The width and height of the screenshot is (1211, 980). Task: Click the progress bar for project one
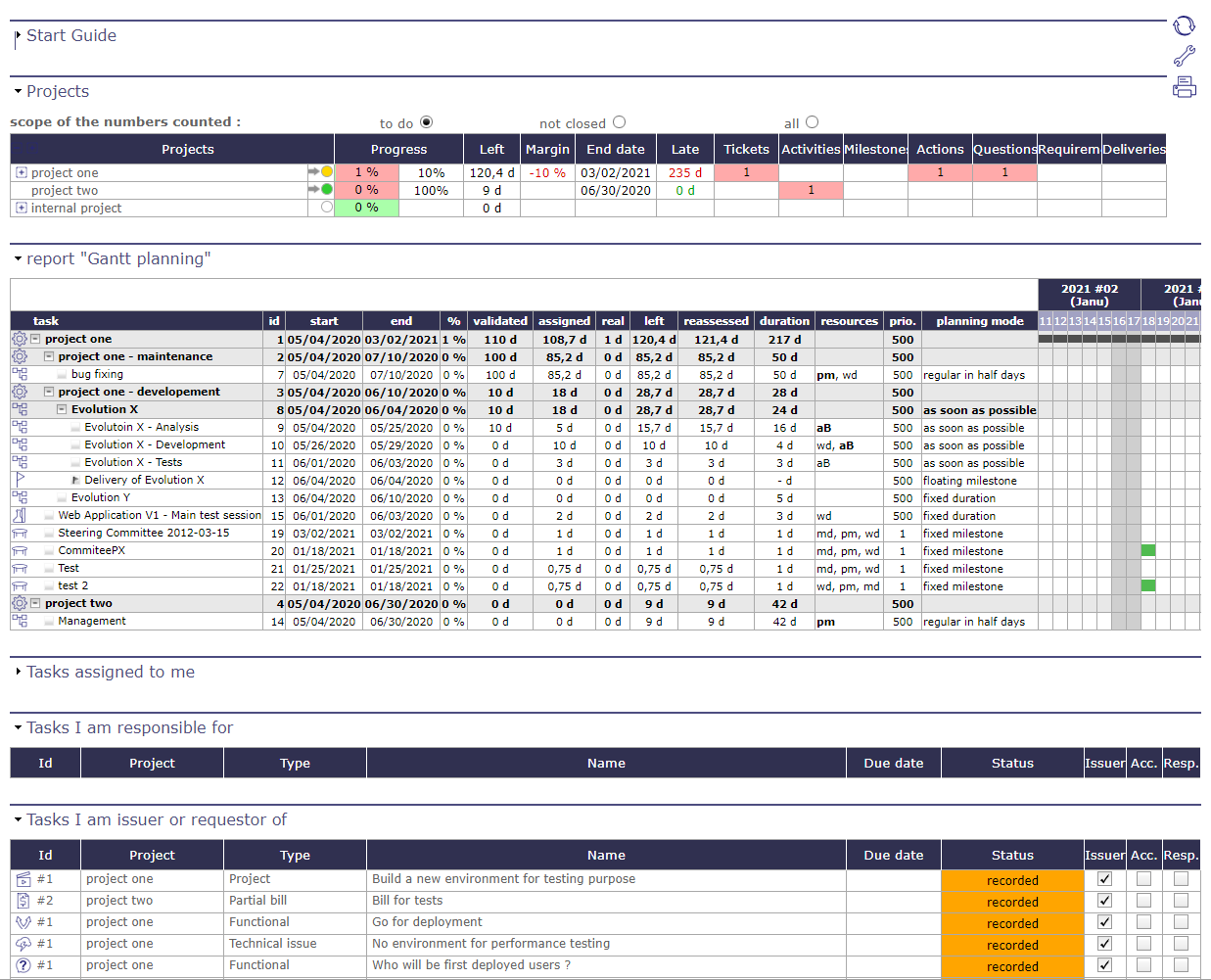coord(367,172)
